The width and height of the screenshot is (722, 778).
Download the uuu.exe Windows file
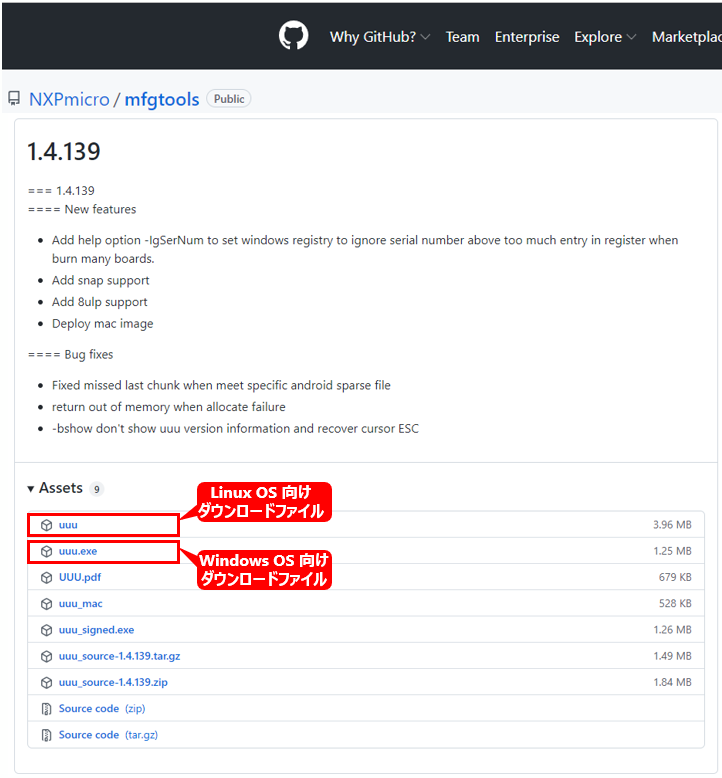78,551
